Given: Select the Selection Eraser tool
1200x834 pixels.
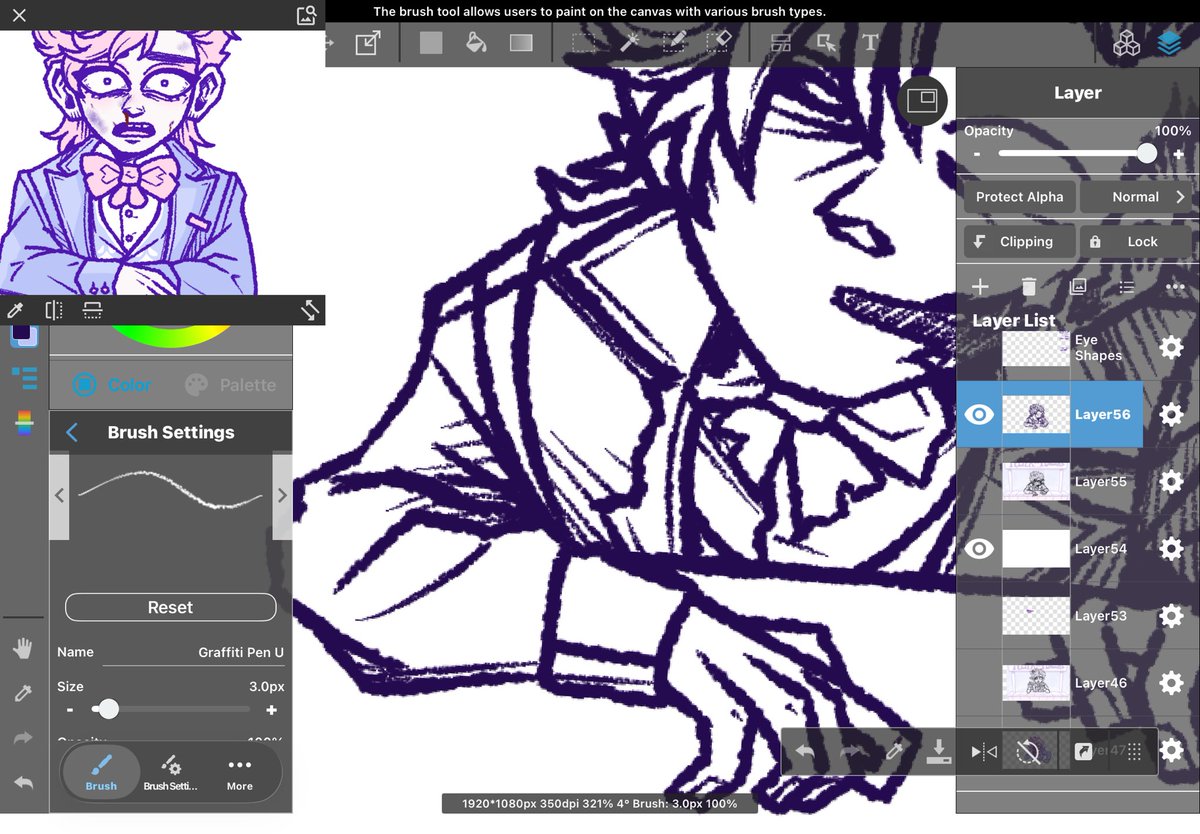Looking at the screenshot, I should [719, 43].
